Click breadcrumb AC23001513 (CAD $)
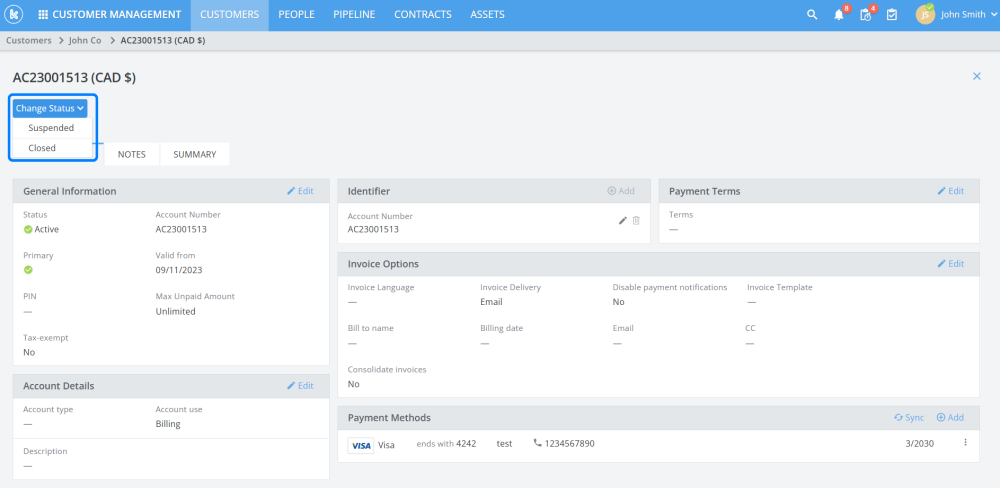Screen dimensions: 1000x488 (163, 40)
